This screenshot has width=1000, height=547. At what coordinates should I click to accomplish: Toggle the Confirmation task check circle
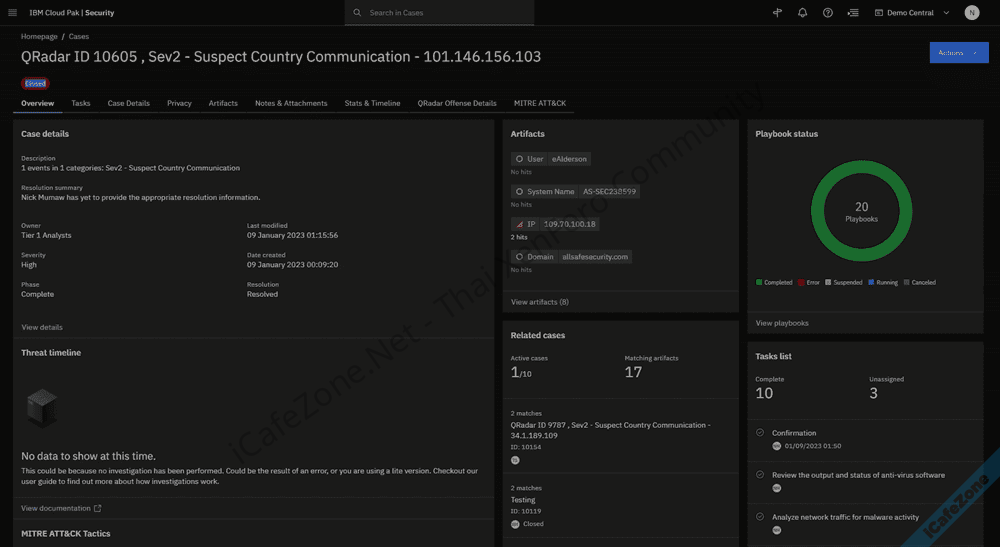pos(761,433)
